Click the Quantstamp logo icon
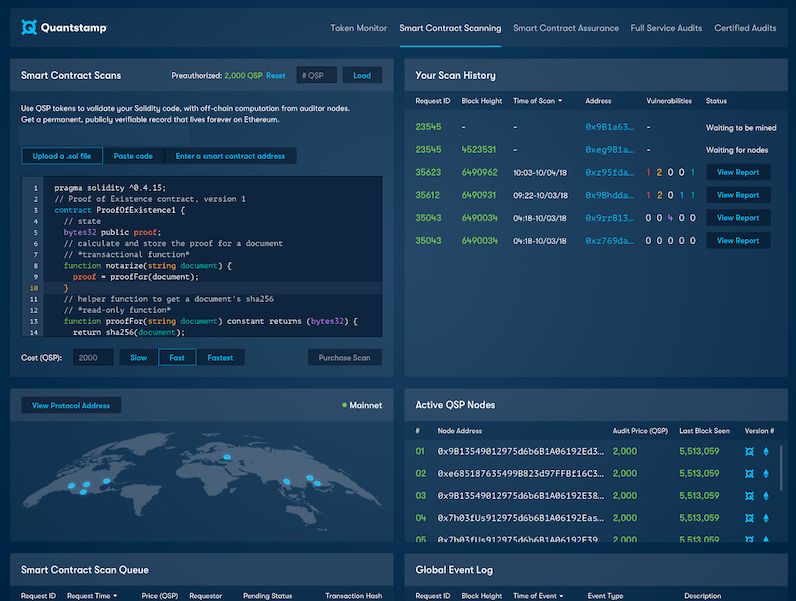The height and width of the screenshot is (601, 796). pos(29,27)
